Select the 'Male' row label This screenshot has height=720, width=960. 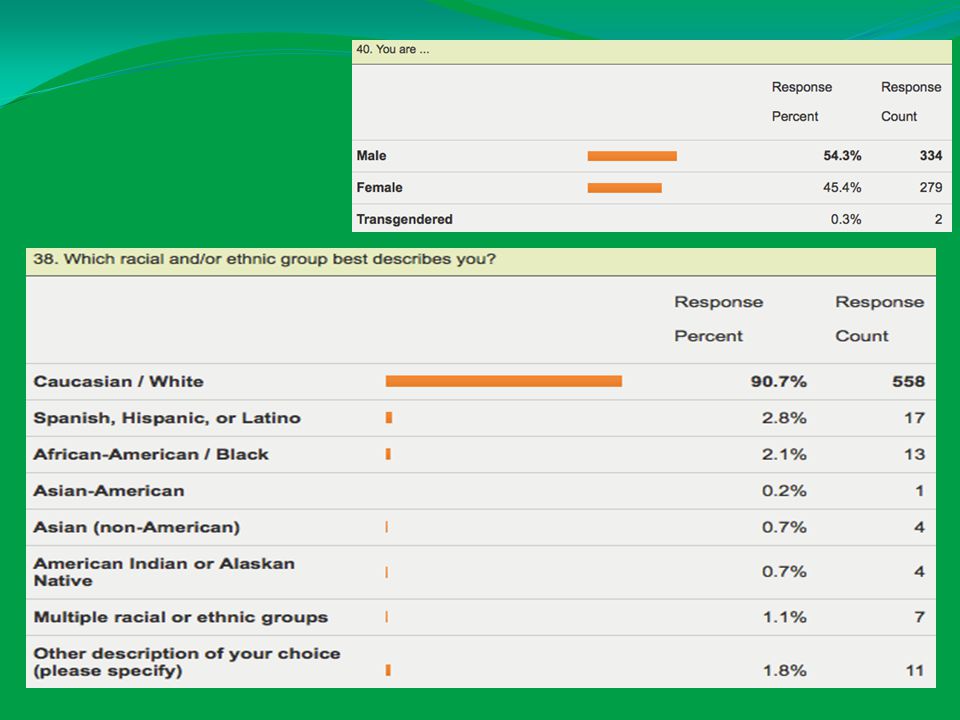371,156
